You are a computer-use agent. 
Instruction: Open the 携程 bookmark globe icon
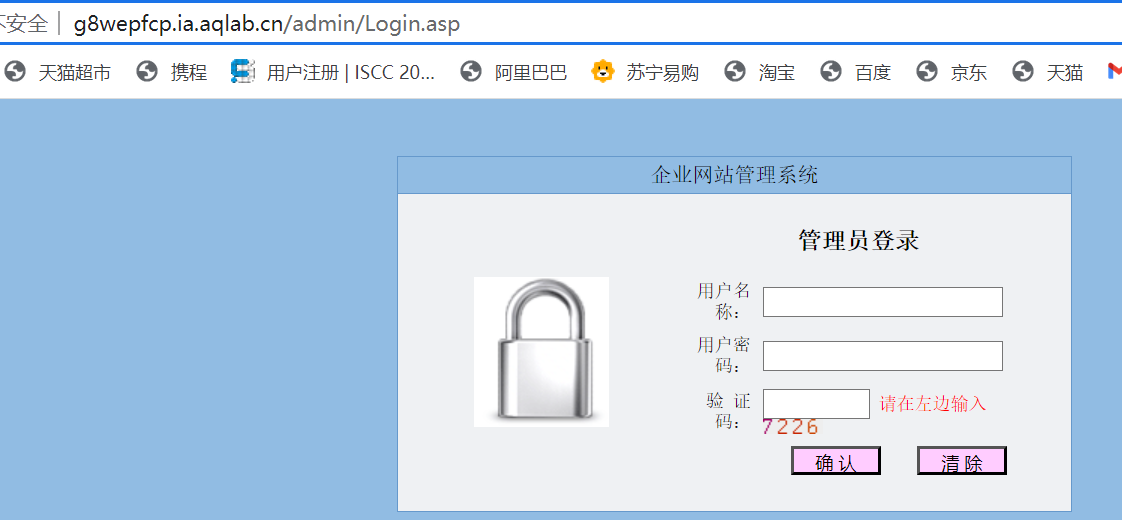(x=147, y=72)
